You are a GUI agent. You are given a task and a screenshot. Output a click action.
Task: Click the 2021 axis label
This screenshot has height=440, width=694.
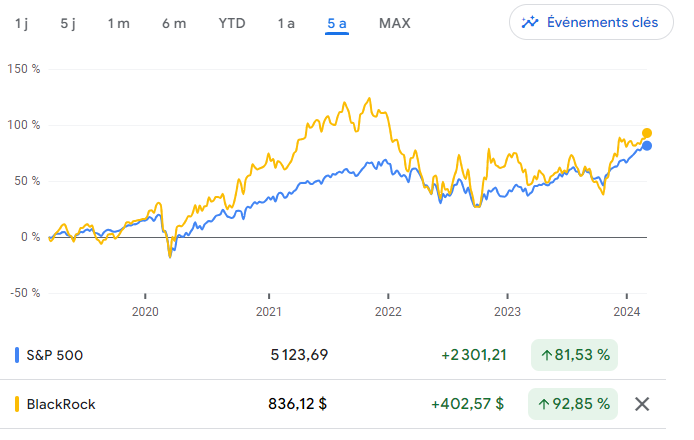pos(269,312)
